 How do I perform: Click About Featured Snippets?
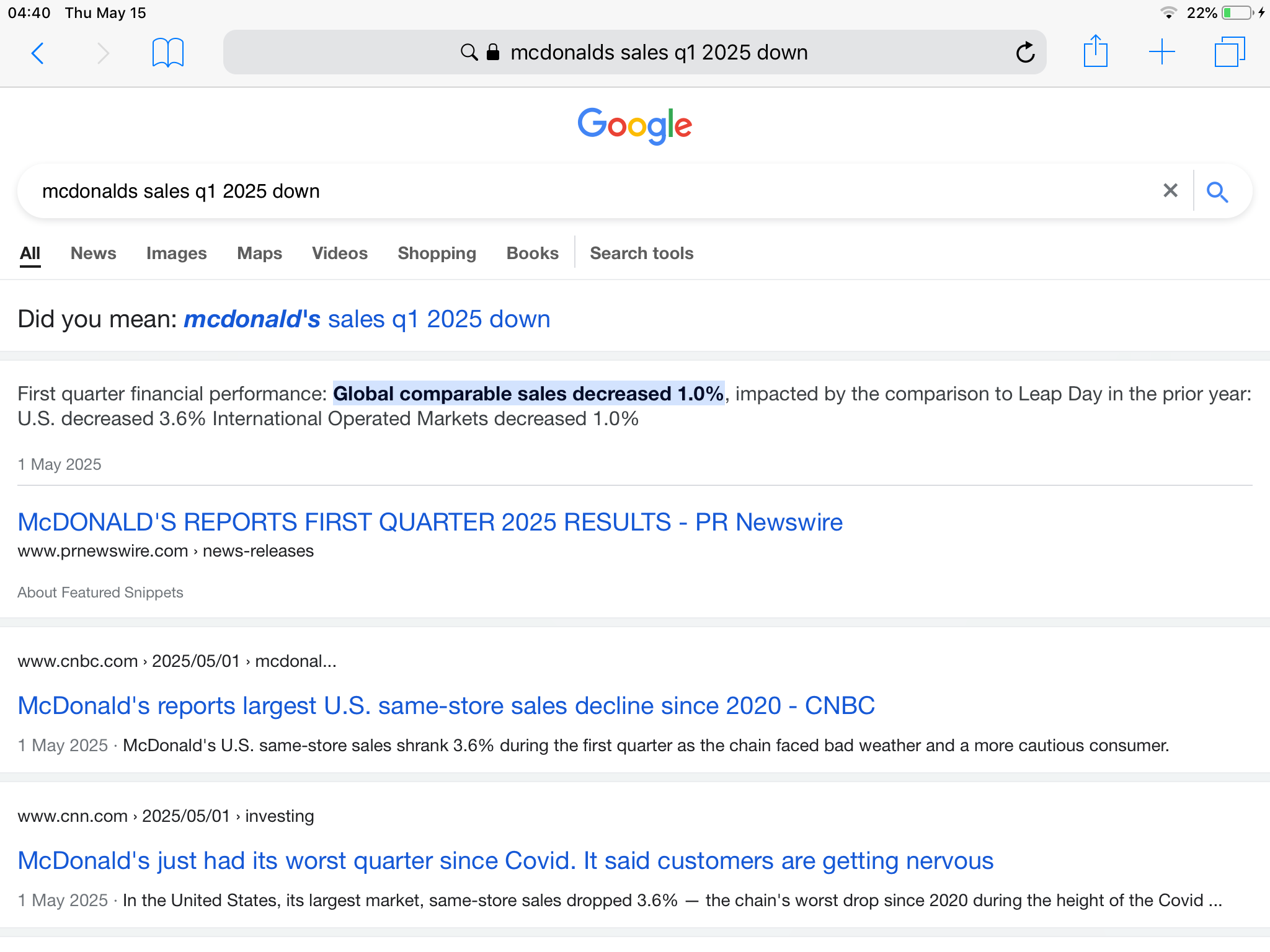(x=100, y=593)
